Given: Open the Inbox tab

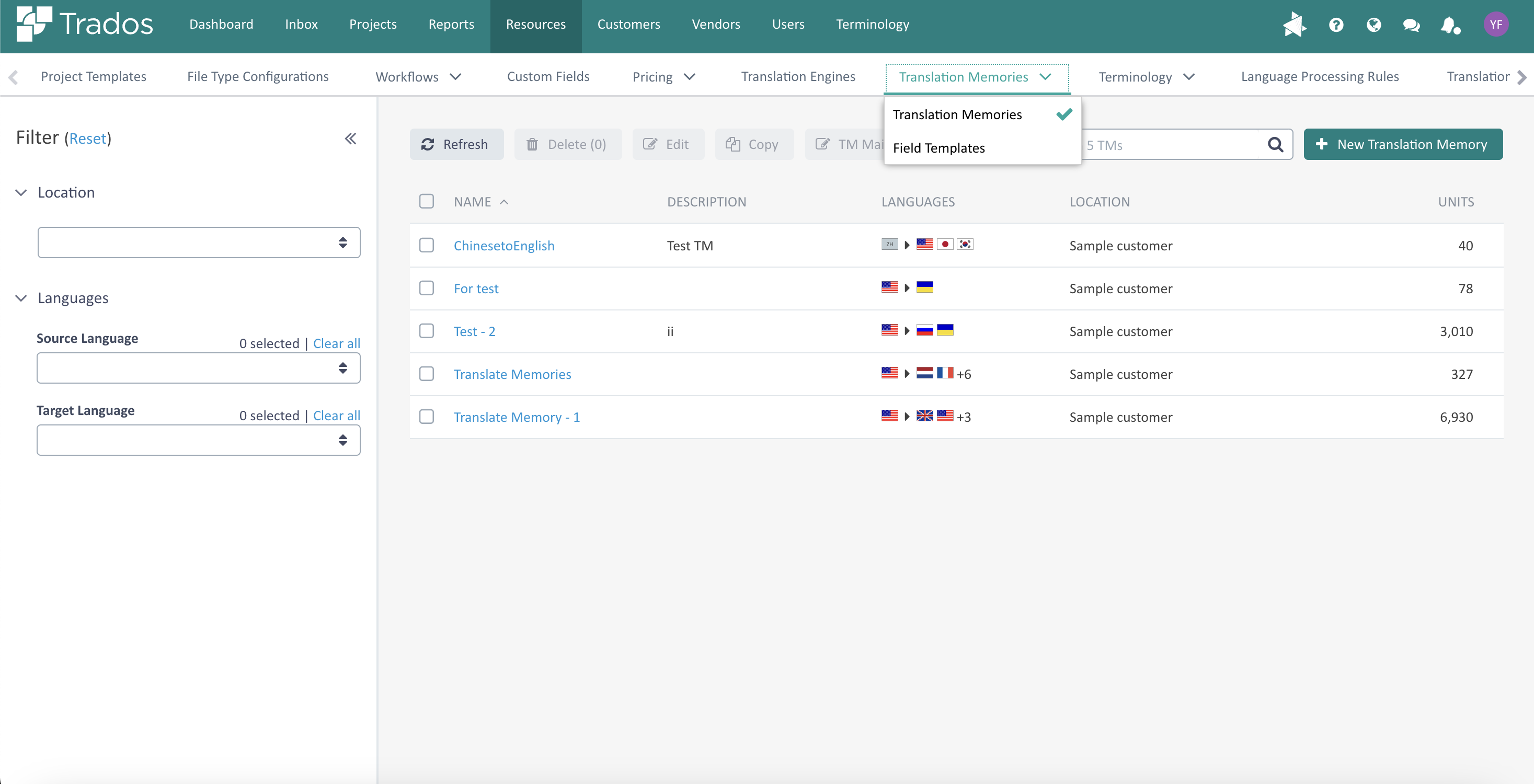Looking at the screenshot, I should coord(301,25).
